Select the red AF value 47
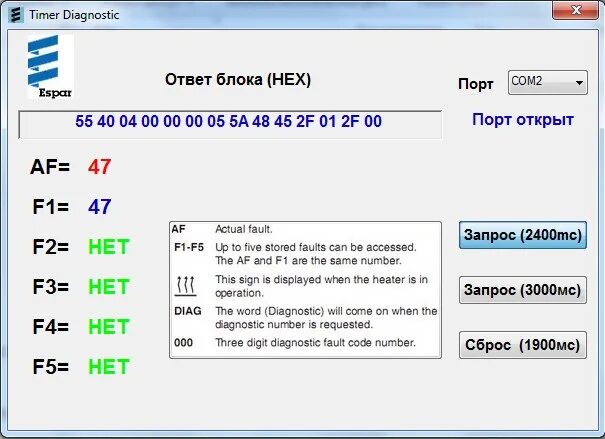The image size is (605, 439). click(x=100, y=167)
